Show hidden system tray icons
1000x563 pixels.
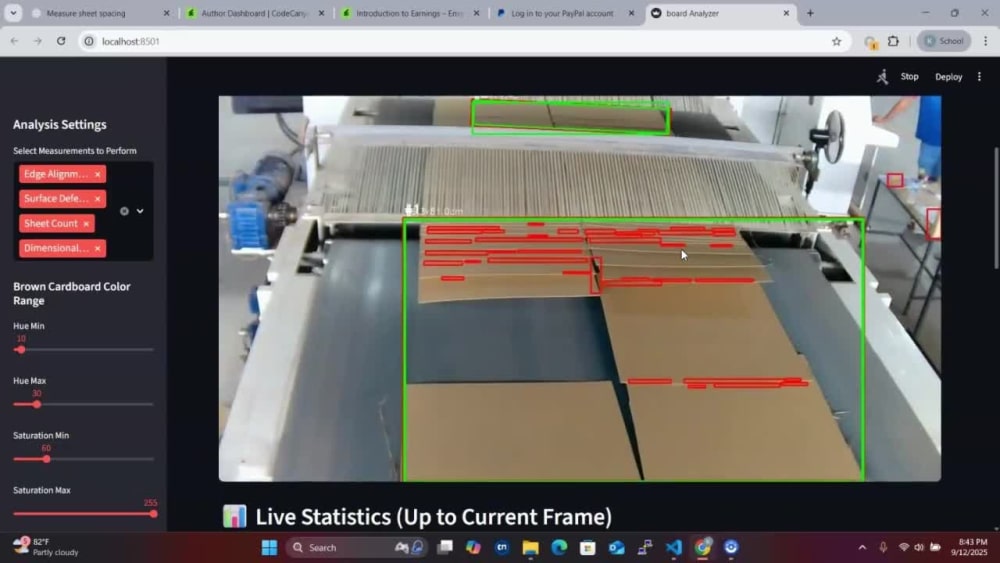[x=862, y=547]
